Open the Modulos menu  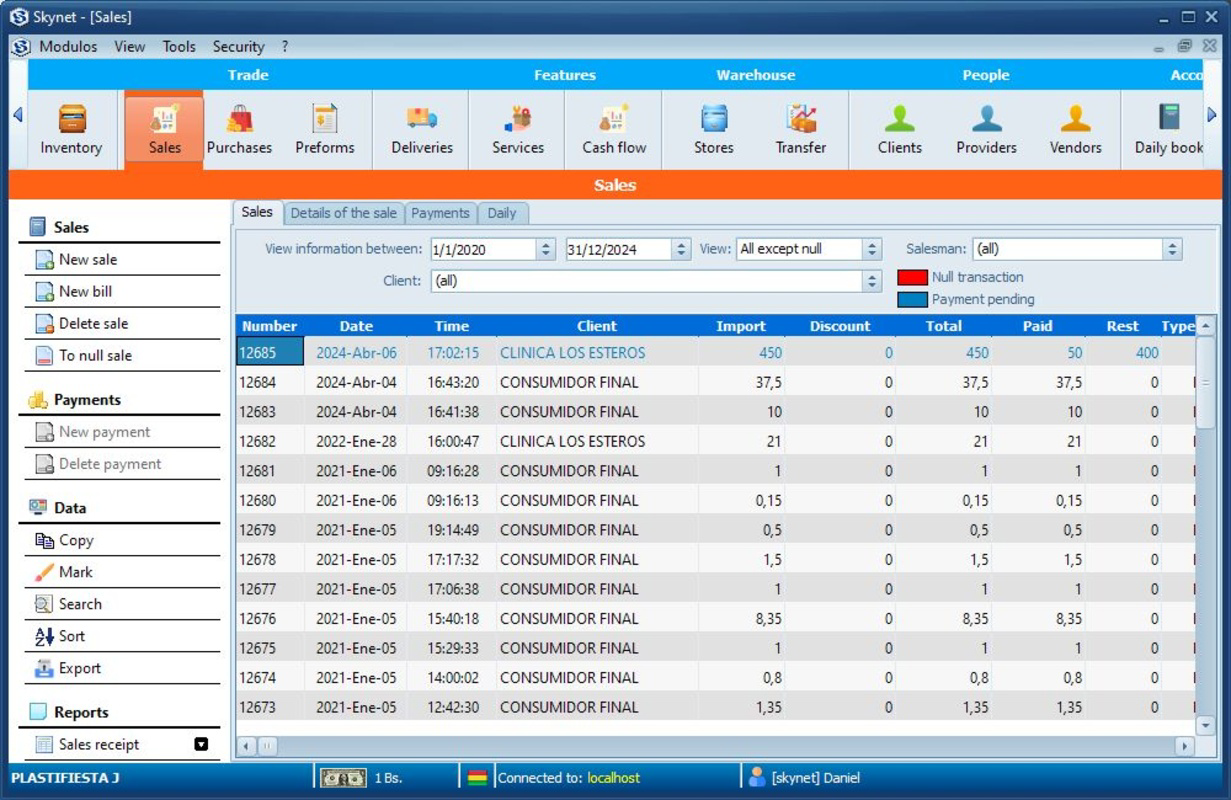coord(68,46)
